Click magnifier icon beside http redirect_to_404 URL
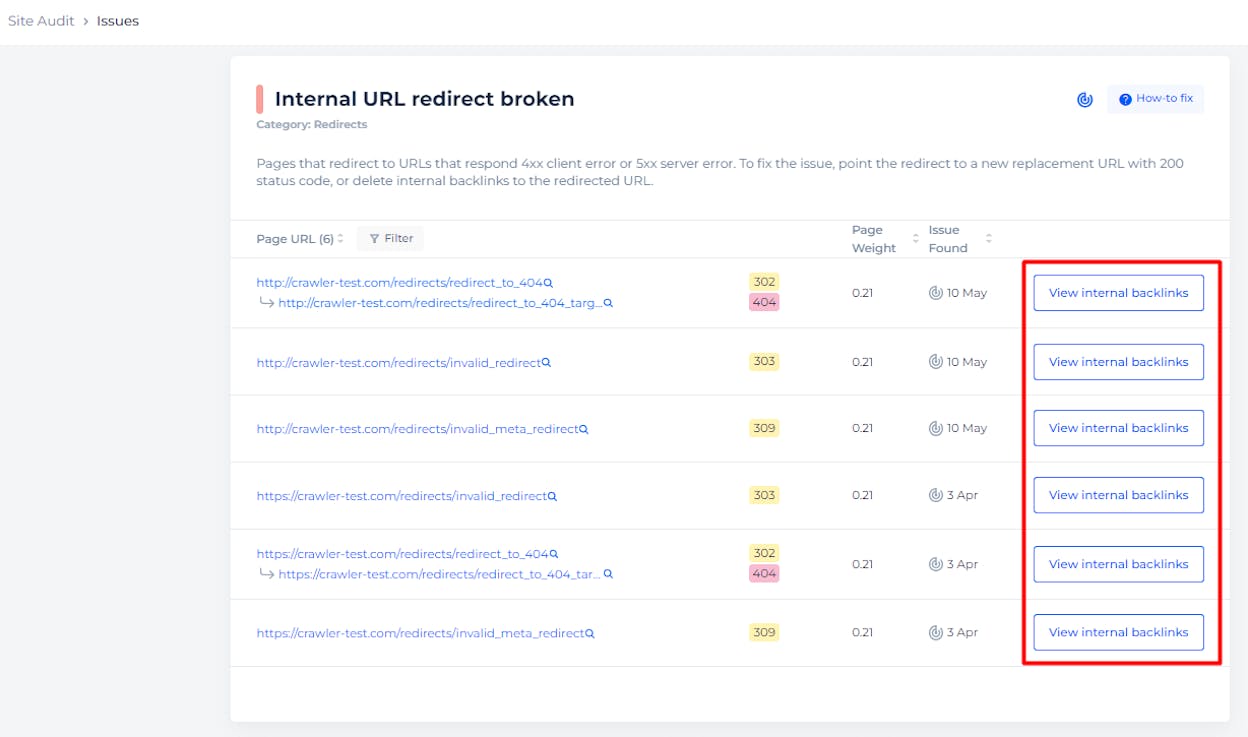This screenshot has width=1248, height=737. 548,283
